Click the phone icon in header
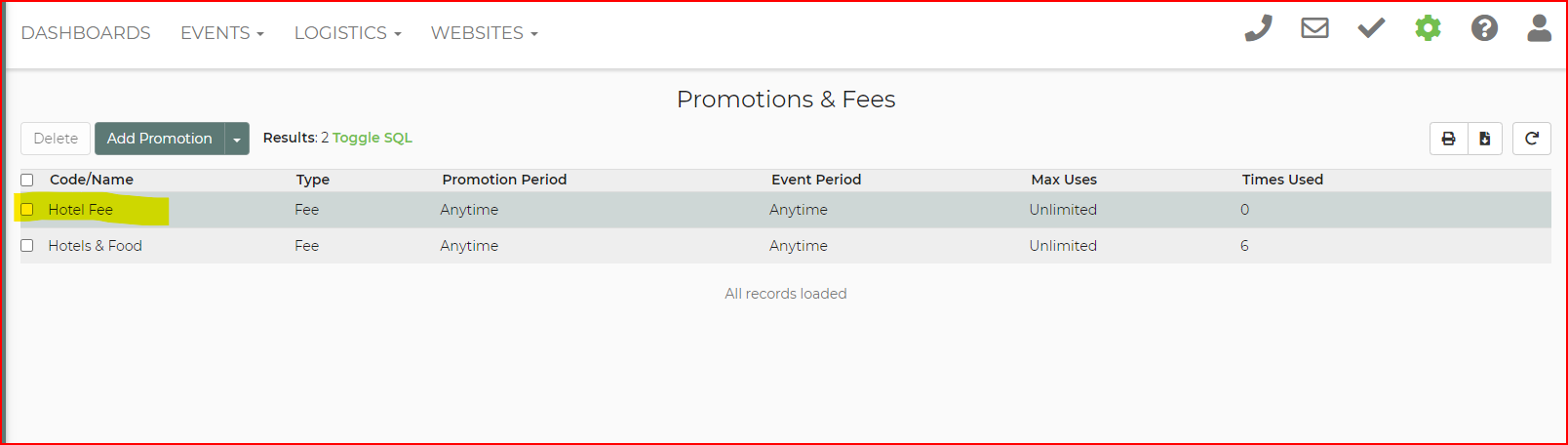 (1258, 28)
